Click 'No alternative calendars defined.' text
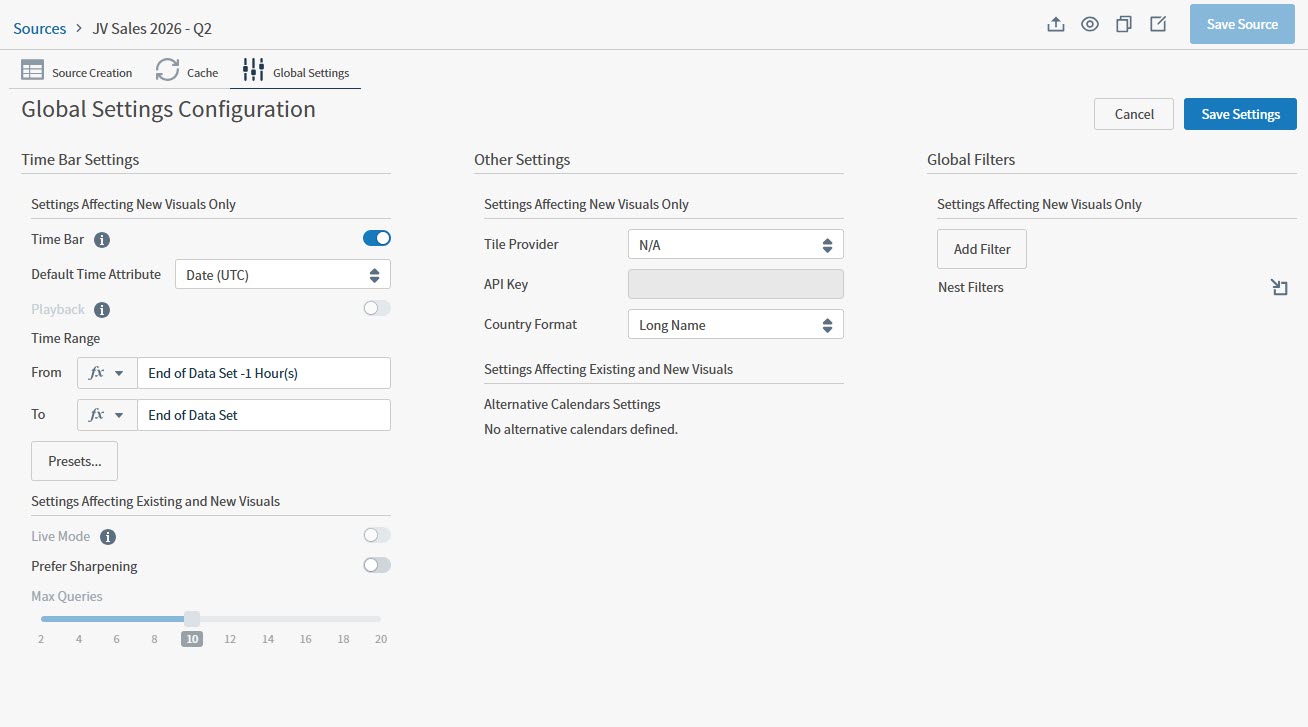 coord(581,429)
